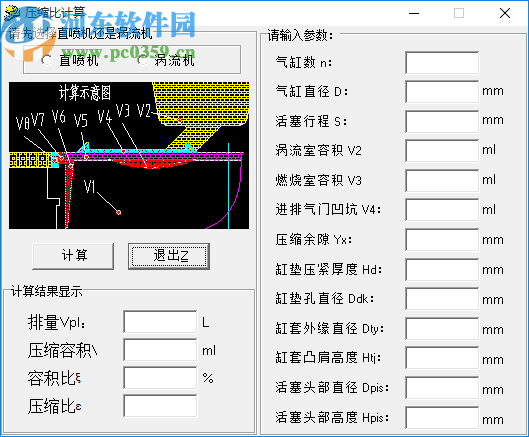Click the 缸套凸肩高度 Htj input field
The image size is (529, 437).
coord(442,358)
